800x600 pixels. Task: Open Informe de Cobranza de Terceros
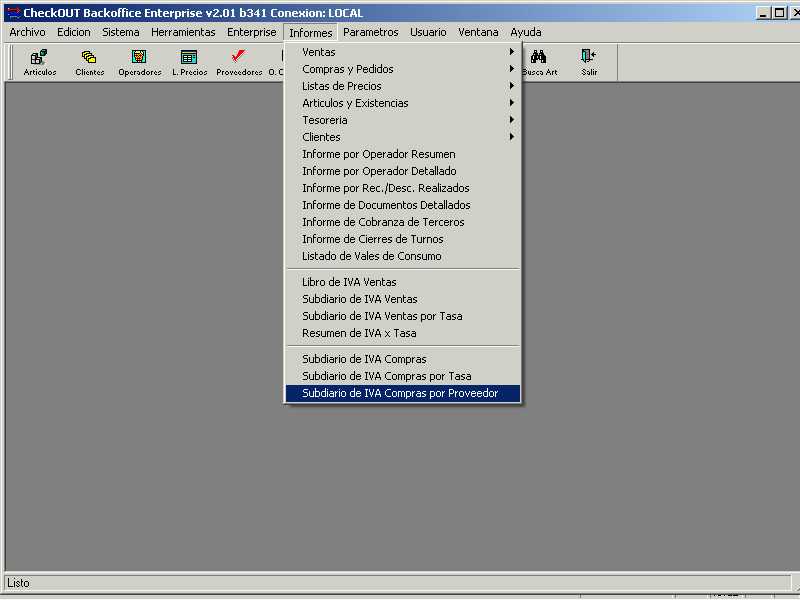[x=403, y=222]
